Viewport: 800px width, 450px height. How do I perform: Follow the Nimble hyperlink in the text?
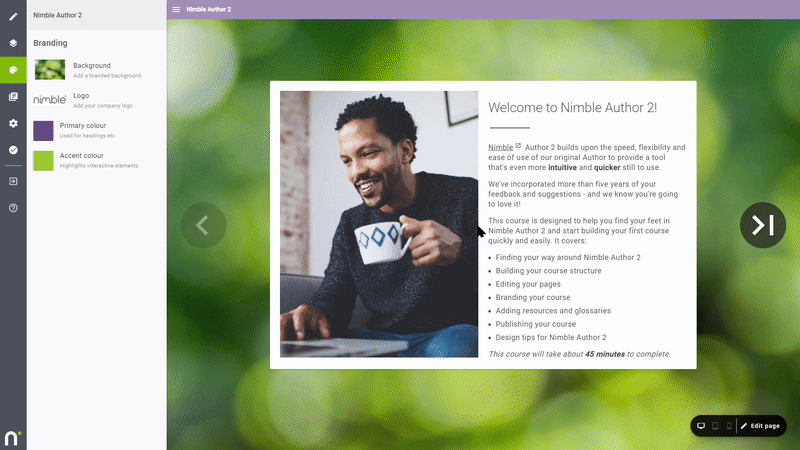(501, 147)
